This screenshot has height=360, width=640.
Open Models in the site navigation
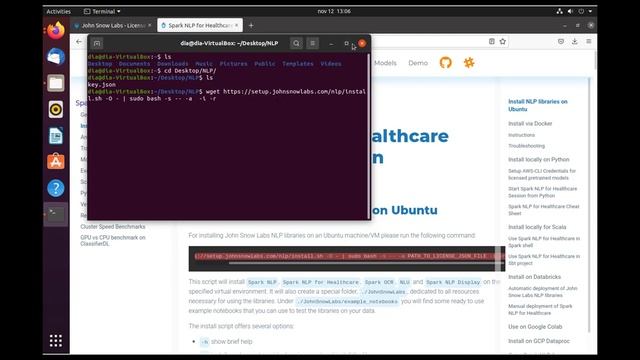[x=385, y=63]
